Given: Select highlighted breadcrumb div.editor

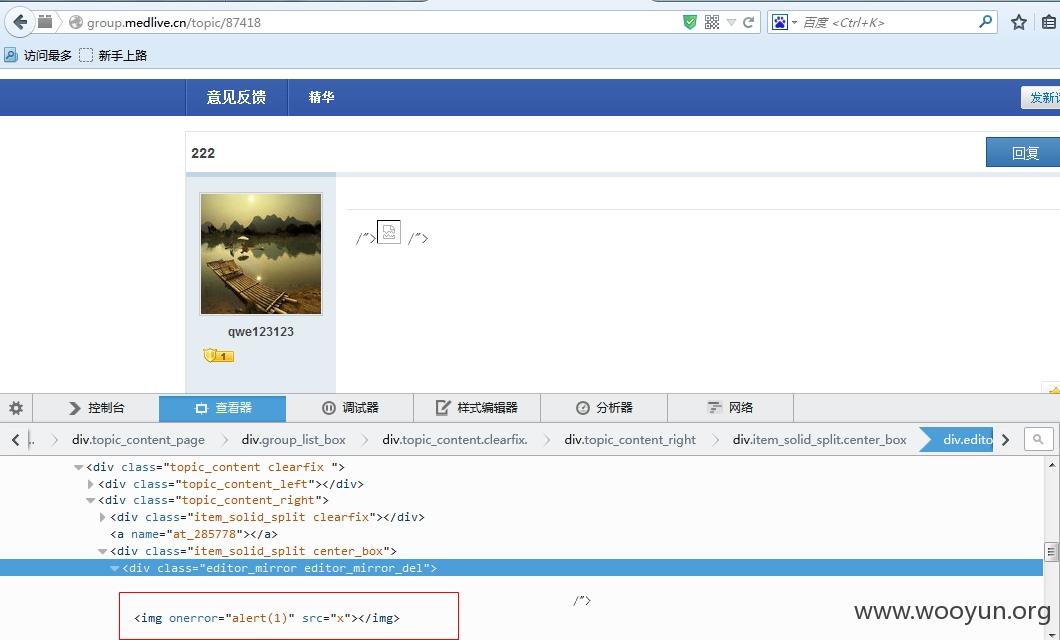Looking at the screenshot, I should pyautogui.click(x=960, y=440).
